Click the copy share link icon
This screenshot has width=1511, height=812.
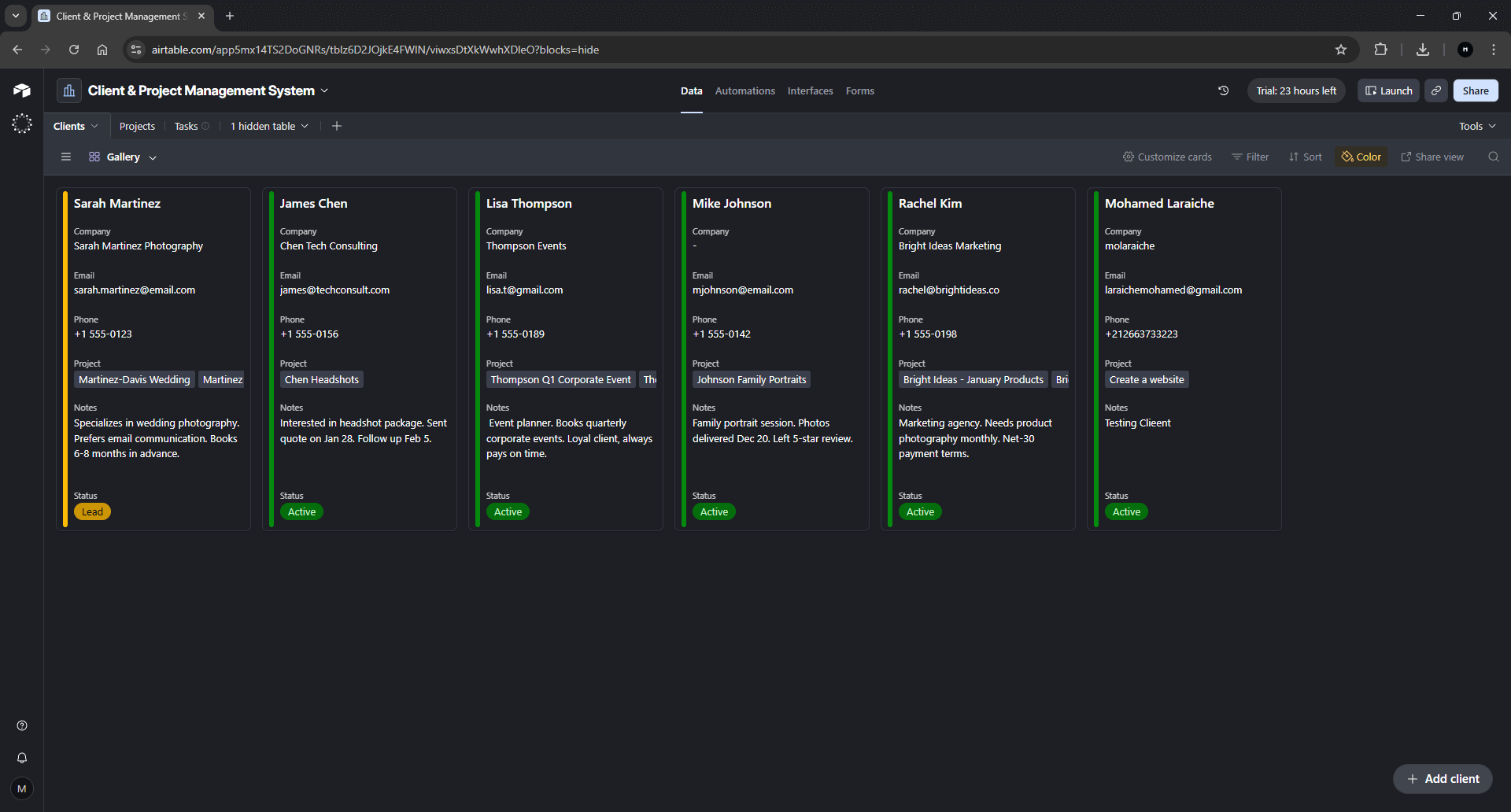point(1435,90)
